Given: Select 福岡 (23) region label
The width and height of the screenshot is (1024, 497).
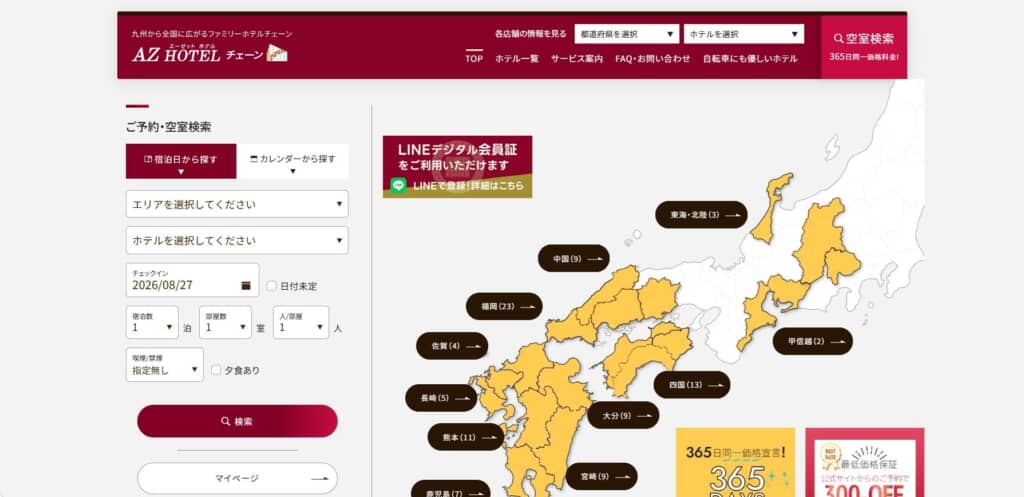Looking at the screenshot, I should (504, 306).
